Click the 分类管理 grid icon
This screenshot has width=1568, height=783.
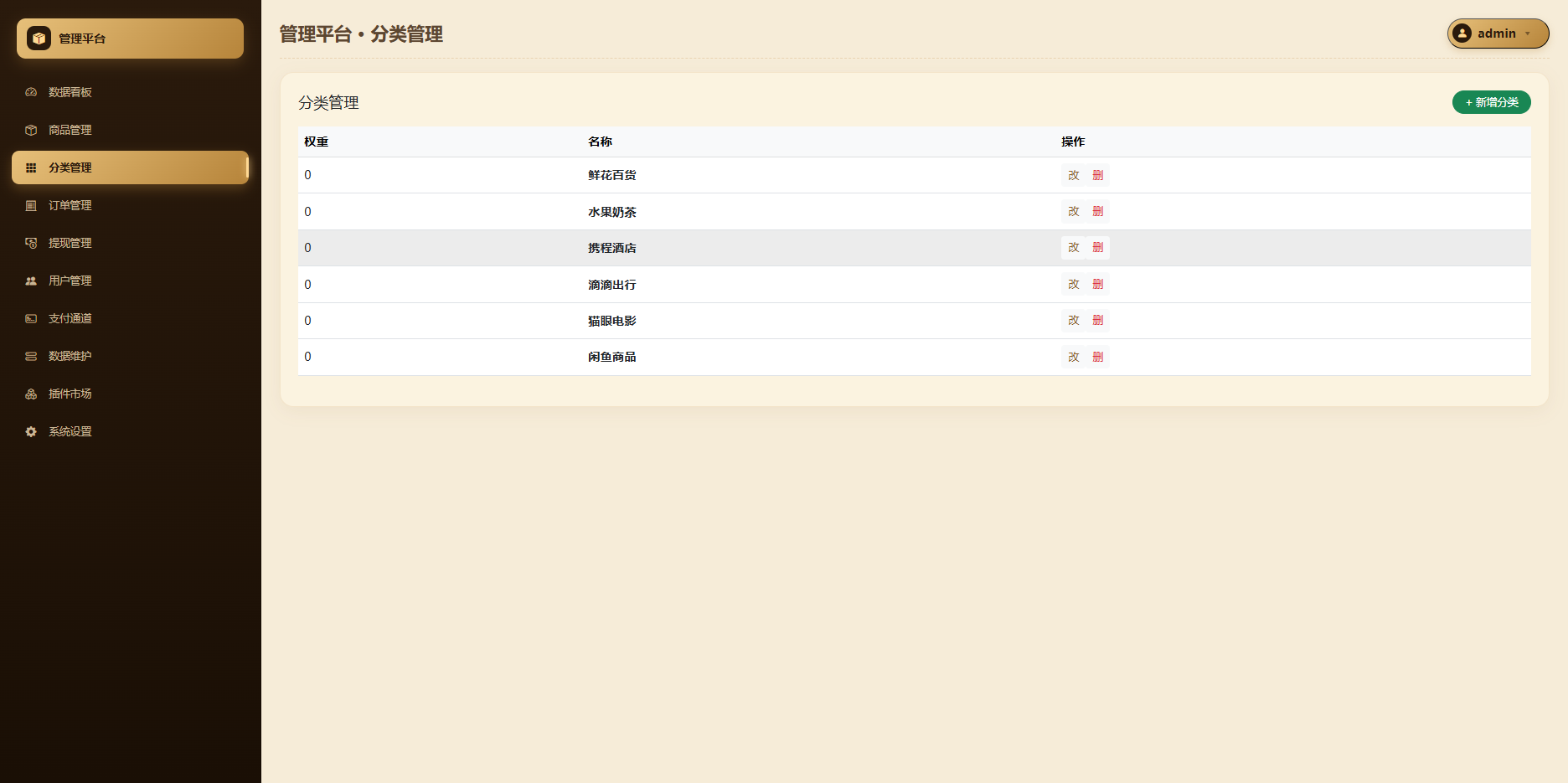(x=31, y=167)
